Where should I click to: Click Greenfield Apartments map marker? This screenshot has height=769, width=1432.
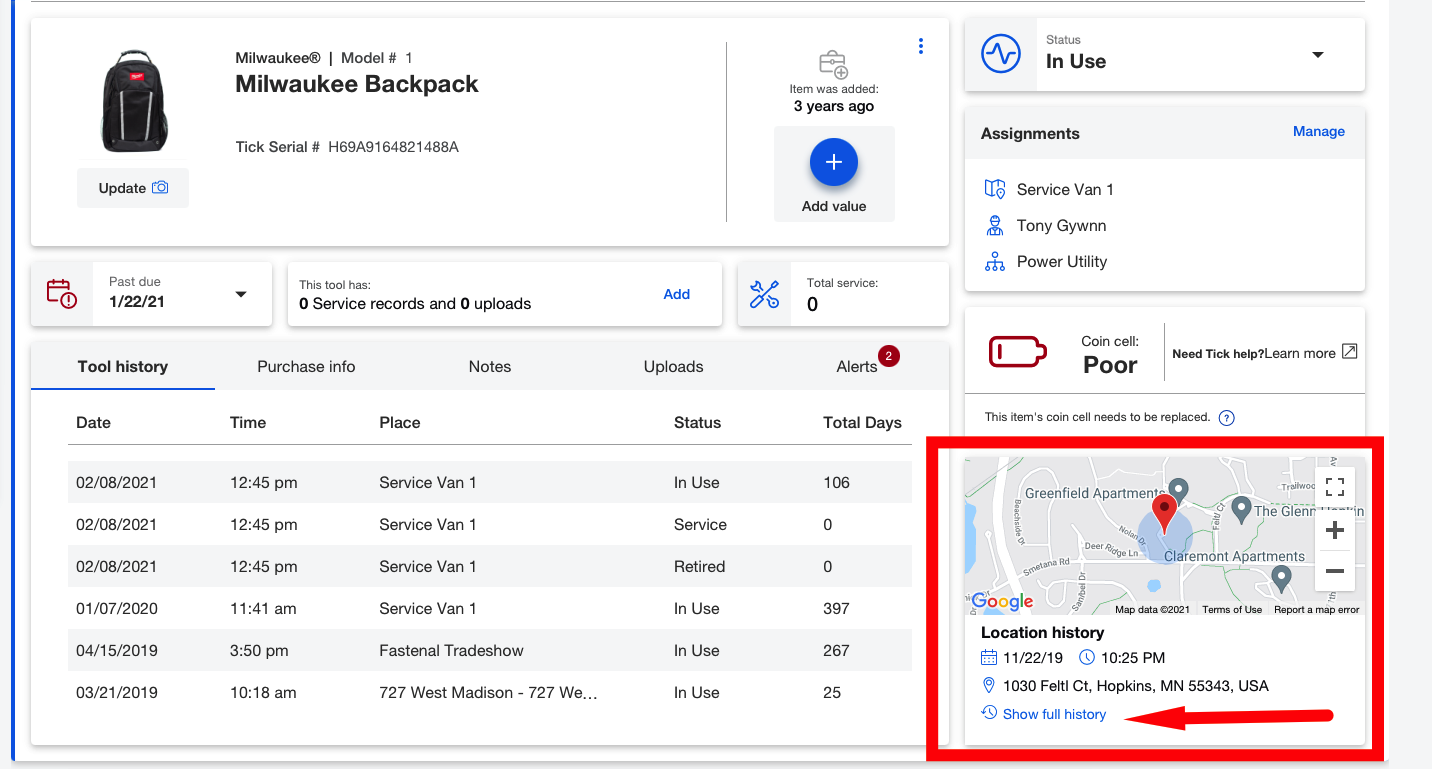coord(1179,490)
